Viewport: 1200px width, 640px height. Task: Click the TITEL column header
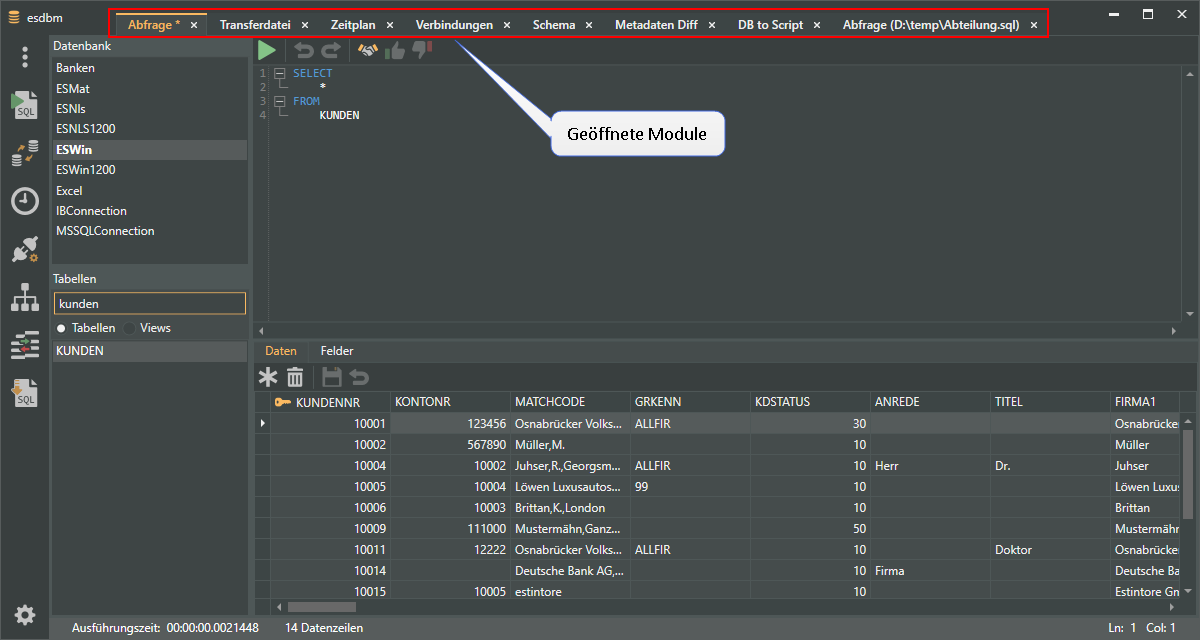[x=1050, y=402]
